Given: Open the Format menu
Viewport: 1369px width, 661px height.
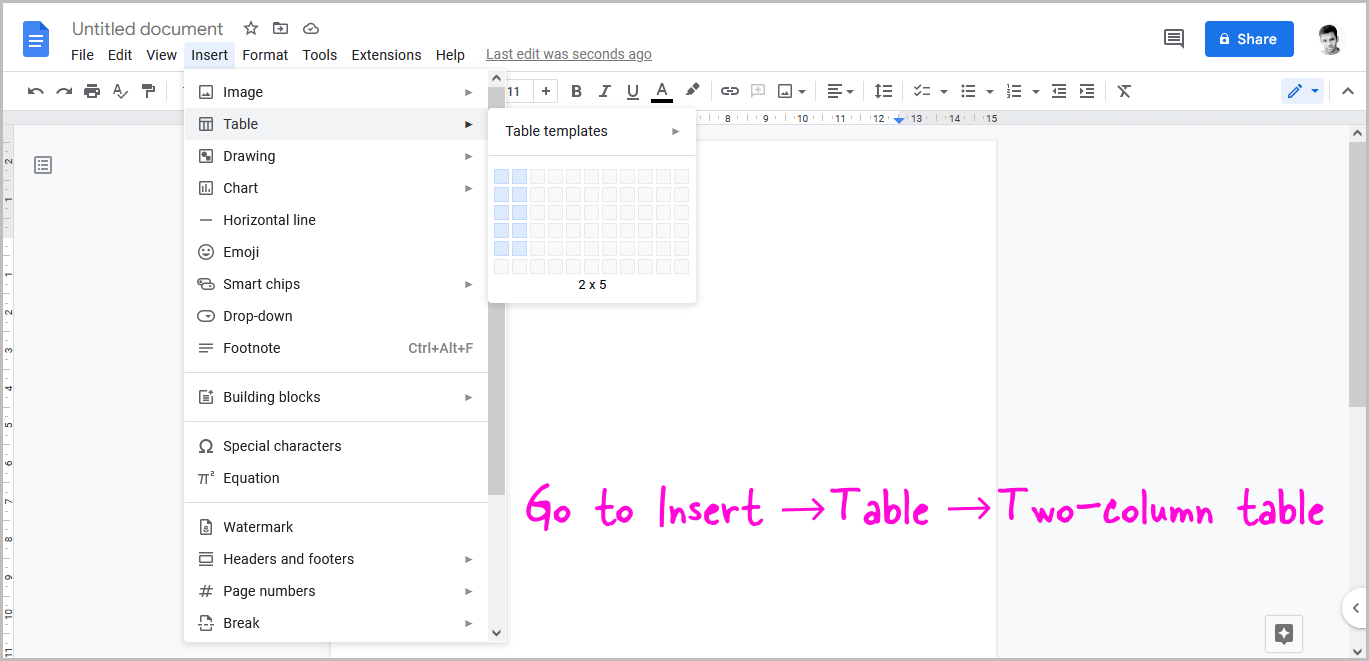Looking at the screenshot, I should coord(264,55).
